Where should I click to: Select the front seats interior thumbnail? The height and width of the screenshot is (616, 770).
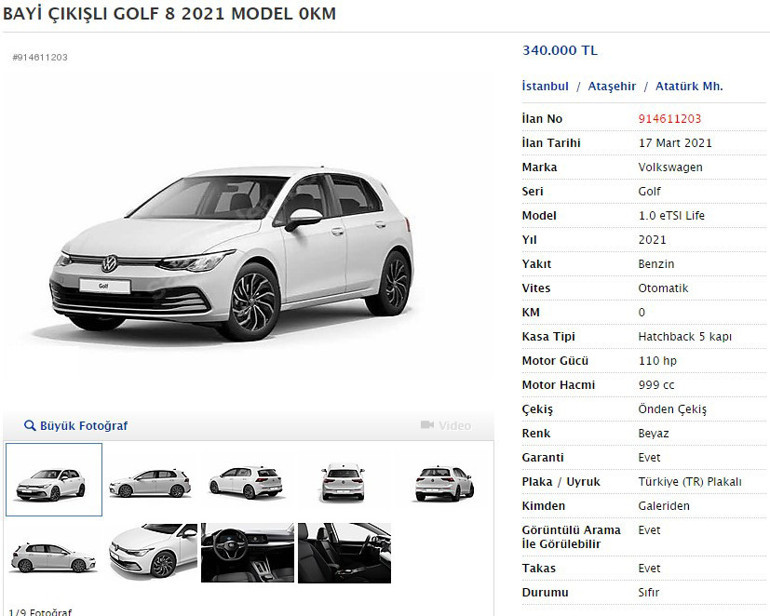pyautogui.click(x=344, y=553)
